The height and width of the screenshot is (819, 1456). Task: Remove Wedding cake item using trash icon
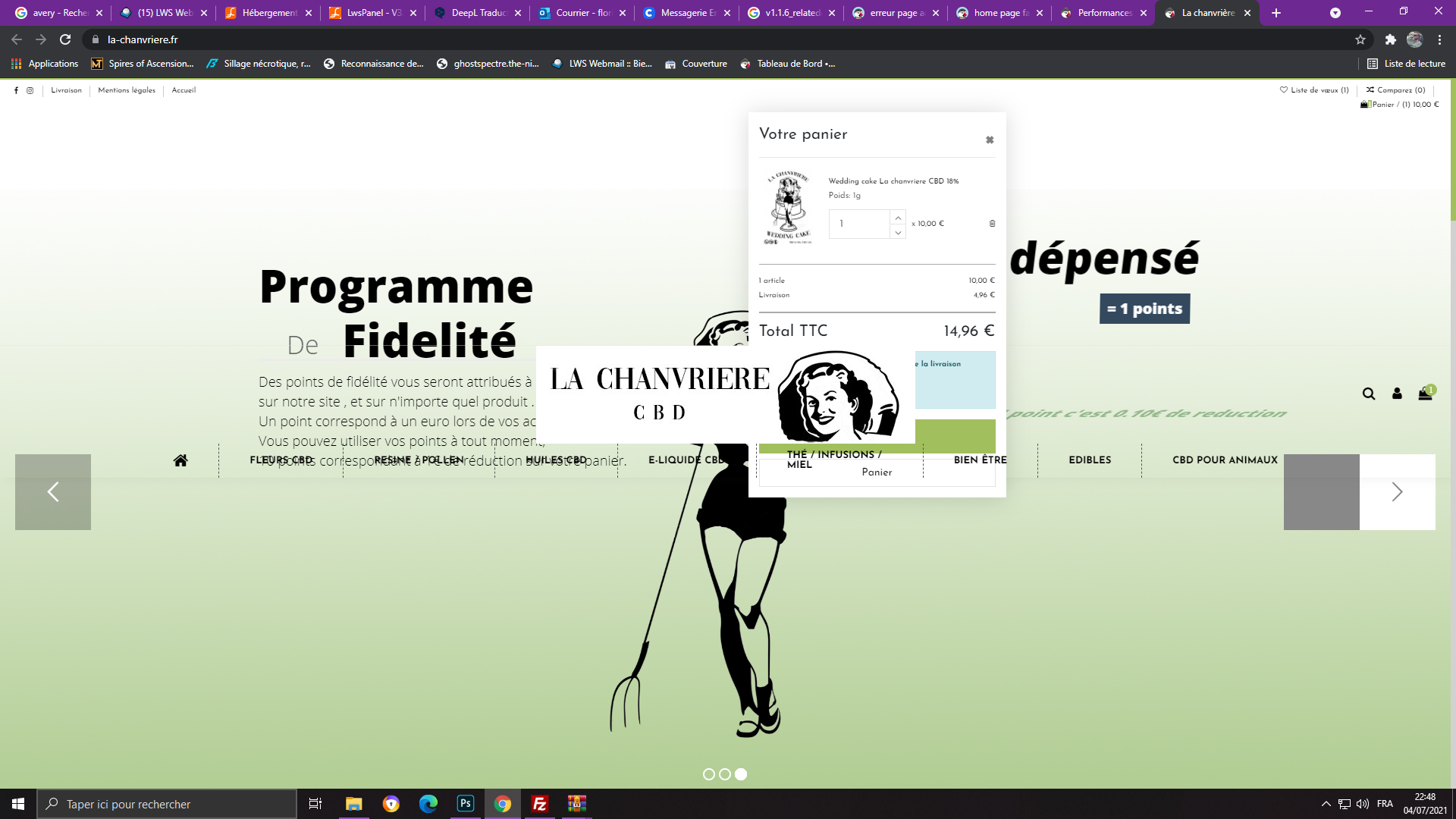992,224
